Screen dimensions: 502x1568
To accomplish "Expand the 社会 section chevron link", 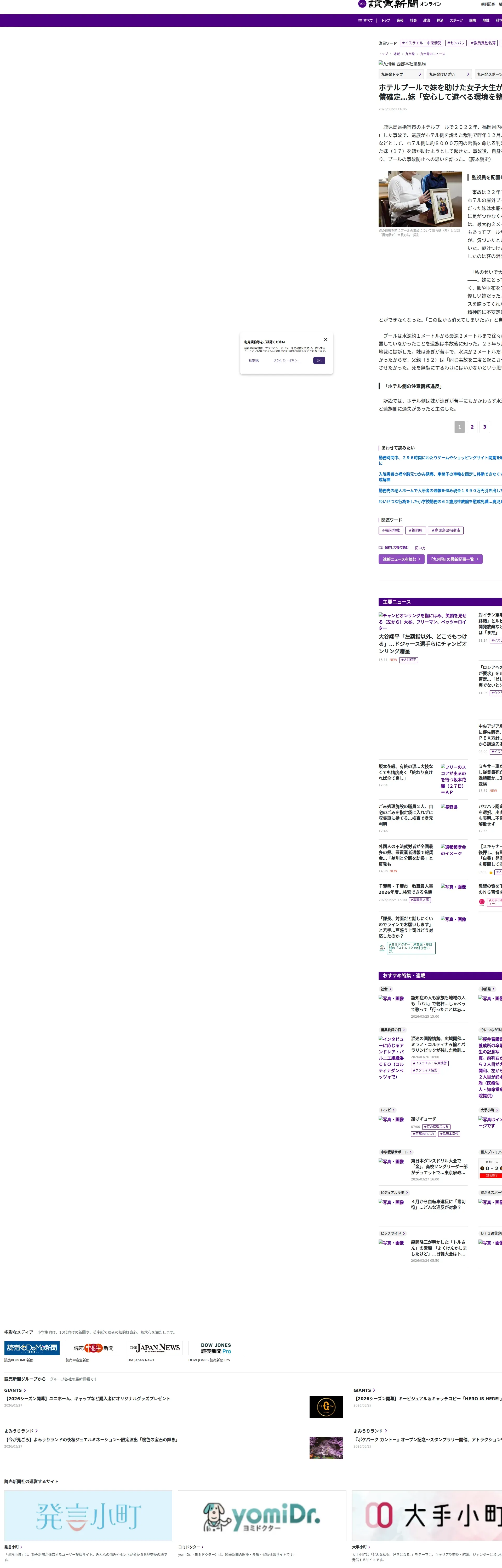I will pos(386,989).
